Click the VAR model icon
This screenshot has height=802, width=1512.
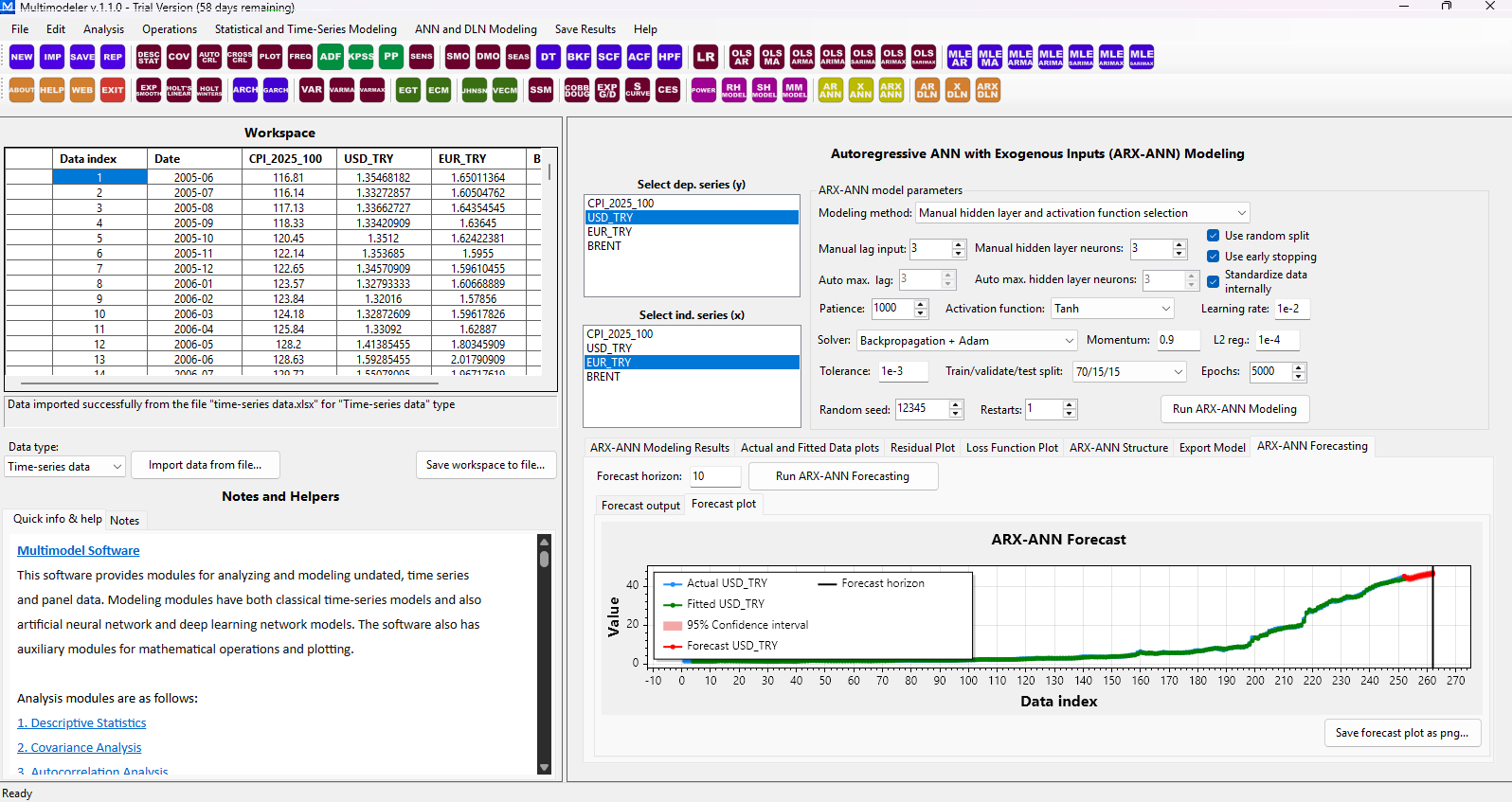coord(312,90)
